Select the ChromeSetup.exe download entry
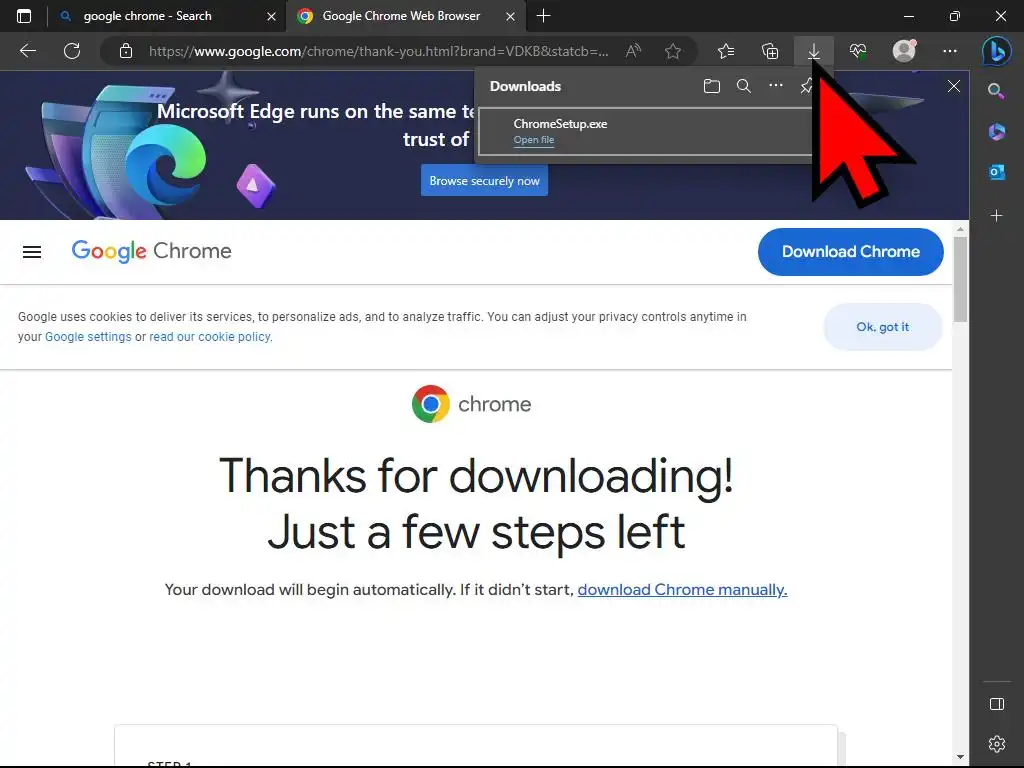The height and width of the screenshot is (768, 1024). coord(647,131)
